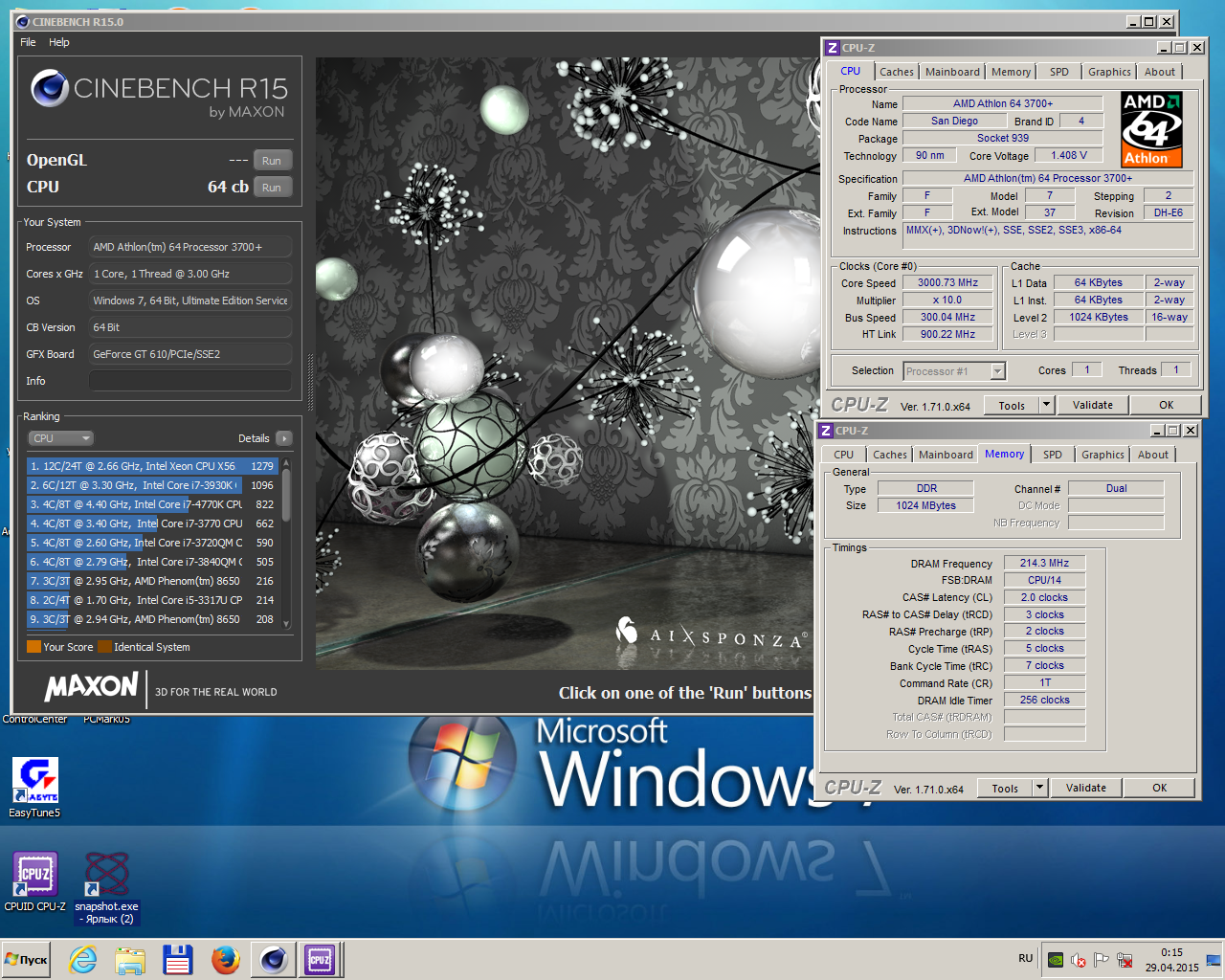Click OK in lower CPU-Z window
This screenshot has height=980, width=1225.
[x=1160, y=788]
